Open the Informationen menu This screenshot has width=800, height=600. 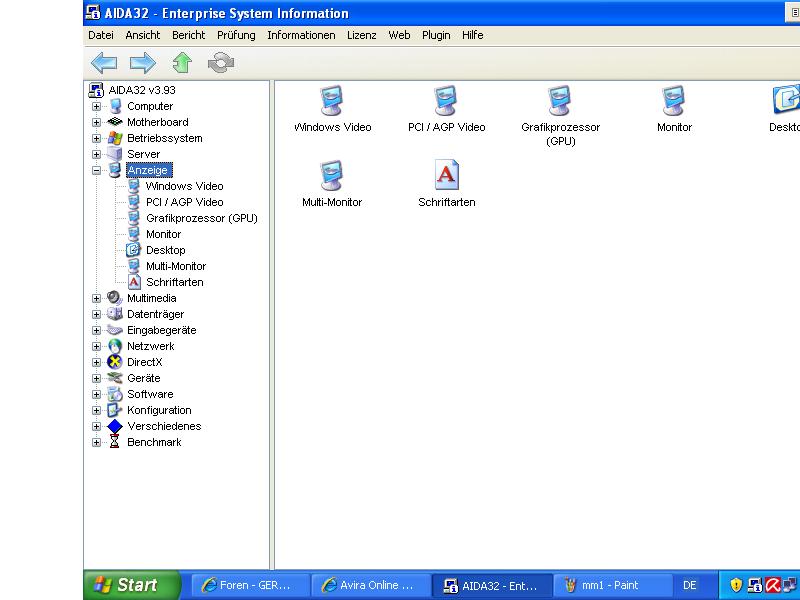(301, 35)
